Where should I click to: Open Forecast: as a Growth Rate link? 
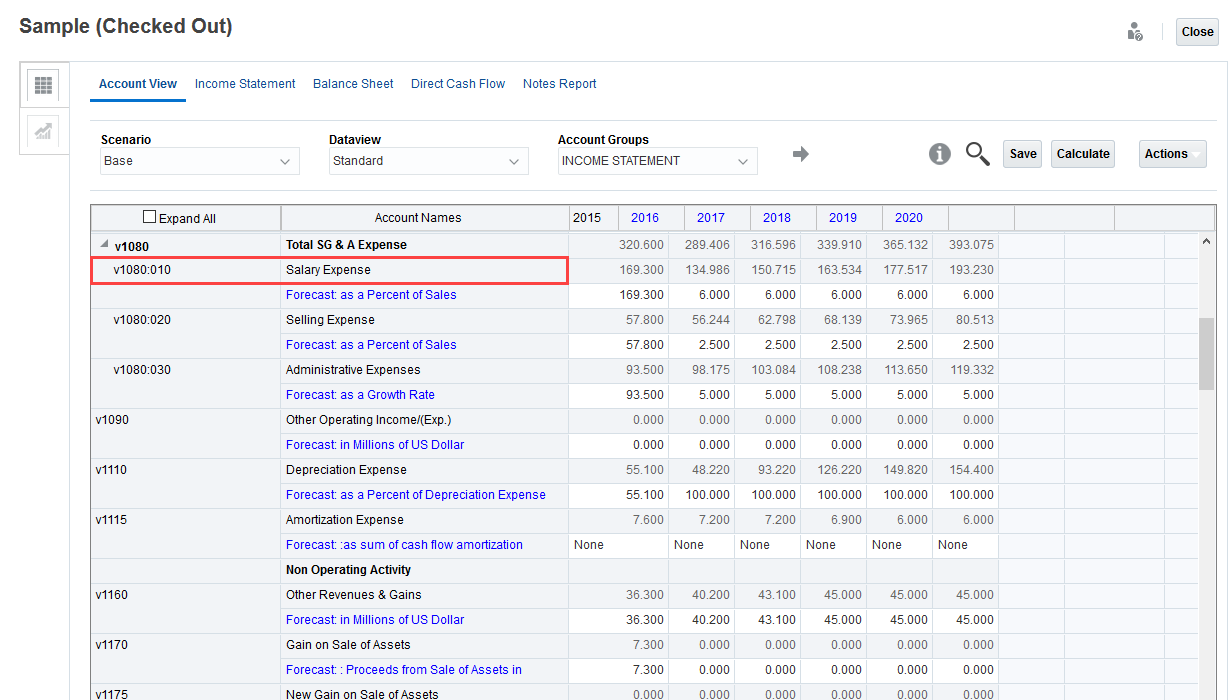coord(360,395)
